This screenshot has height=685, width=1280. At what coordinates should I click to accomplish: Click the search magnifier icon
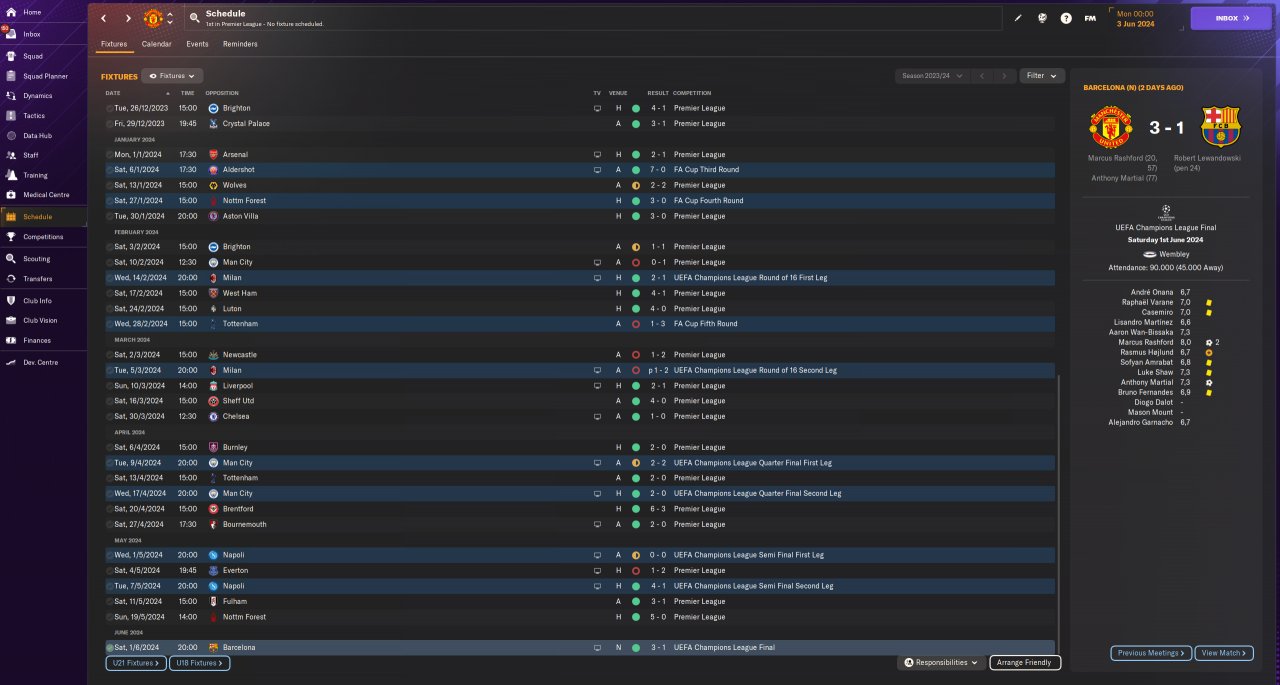pos(193,18)
